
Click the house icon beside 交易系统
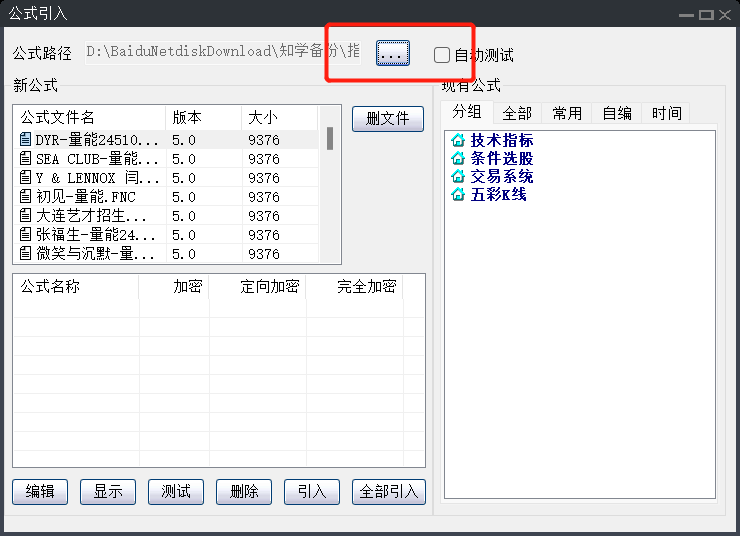(458, 176)
